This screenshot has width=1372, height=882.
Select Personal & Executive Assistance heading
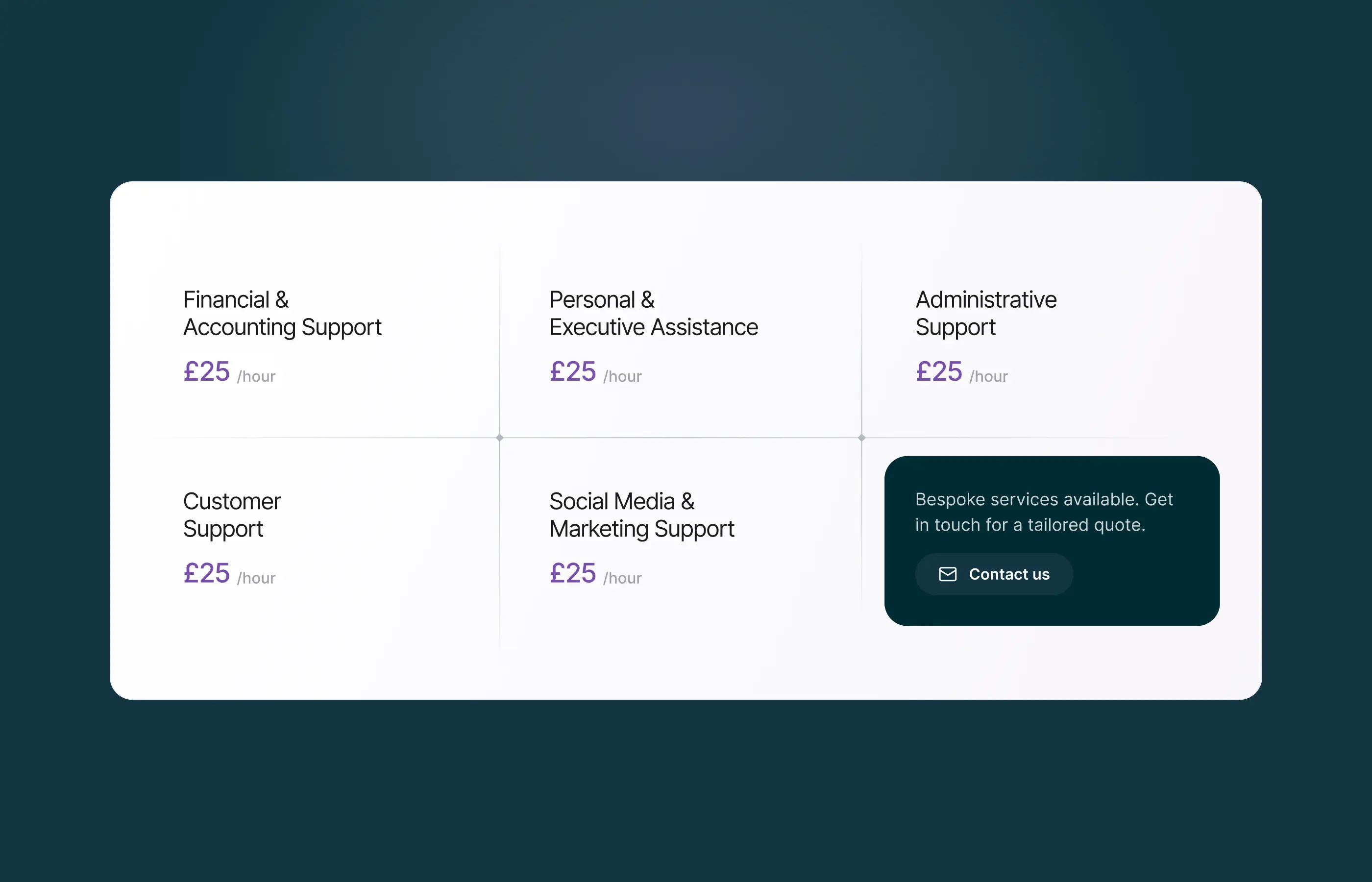pyautogui.click(x=653, y=313)
